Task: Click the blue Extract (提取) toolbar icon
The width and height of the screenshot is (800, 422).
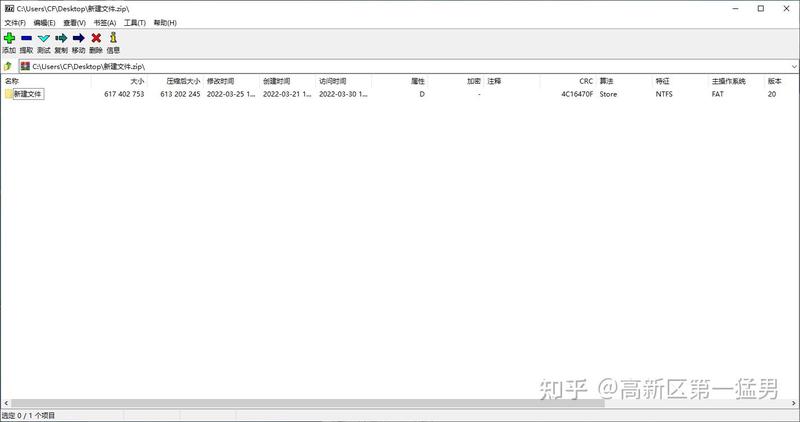Action: click(x=27, y=38)
